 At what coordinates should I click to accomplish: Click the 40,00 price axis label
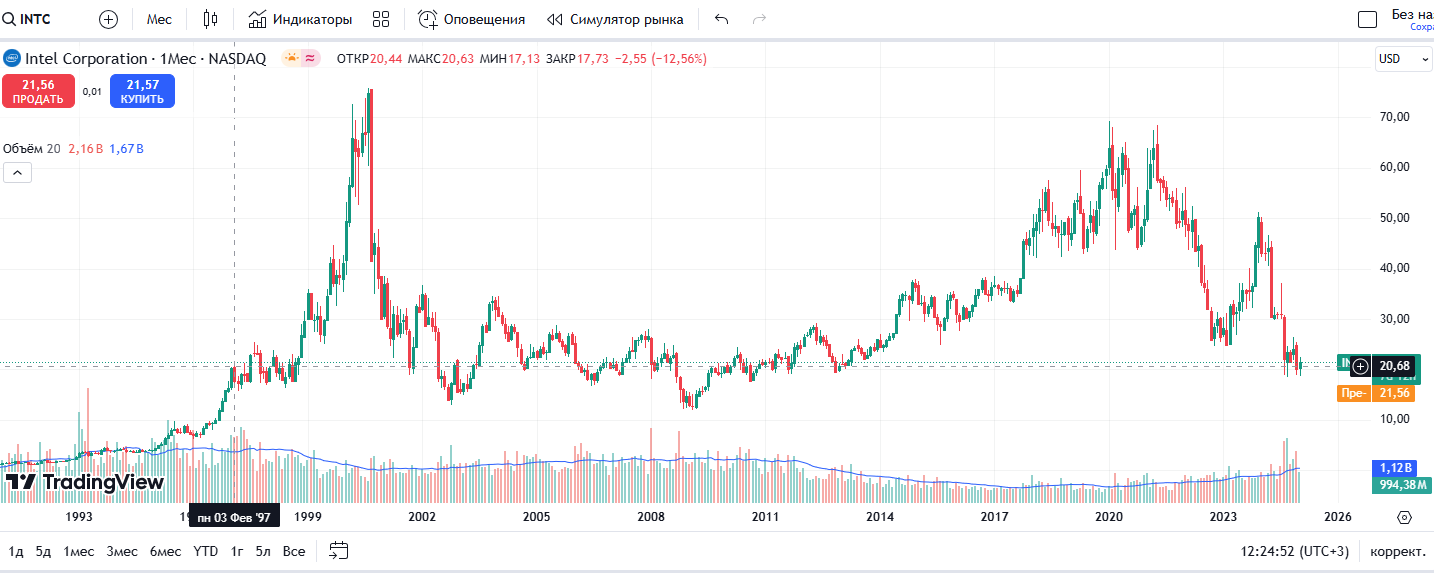[1395, 268]
